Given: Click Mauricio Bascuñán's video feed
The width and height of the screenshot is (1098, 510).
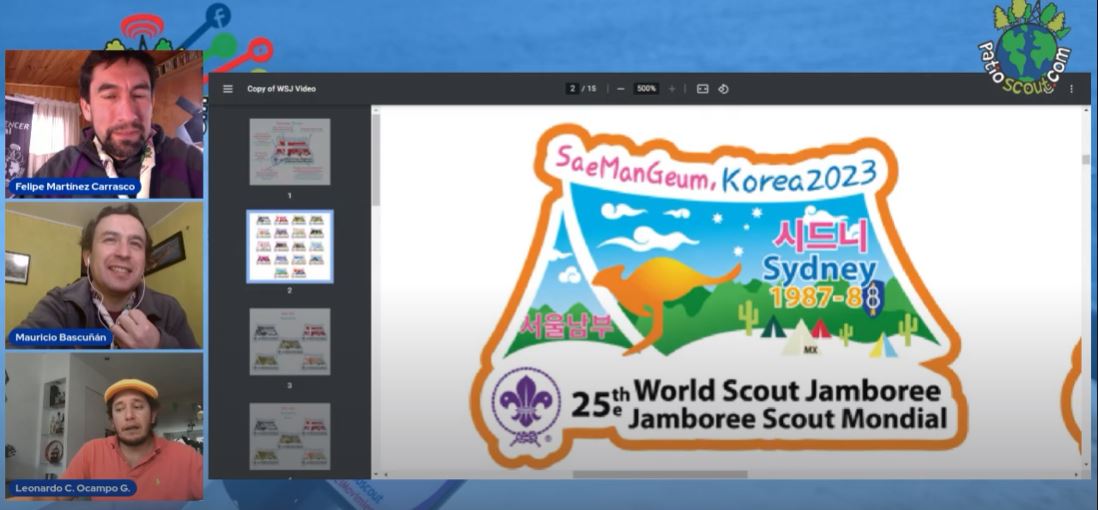Looking at the screenshot, I should coord(104,275).
